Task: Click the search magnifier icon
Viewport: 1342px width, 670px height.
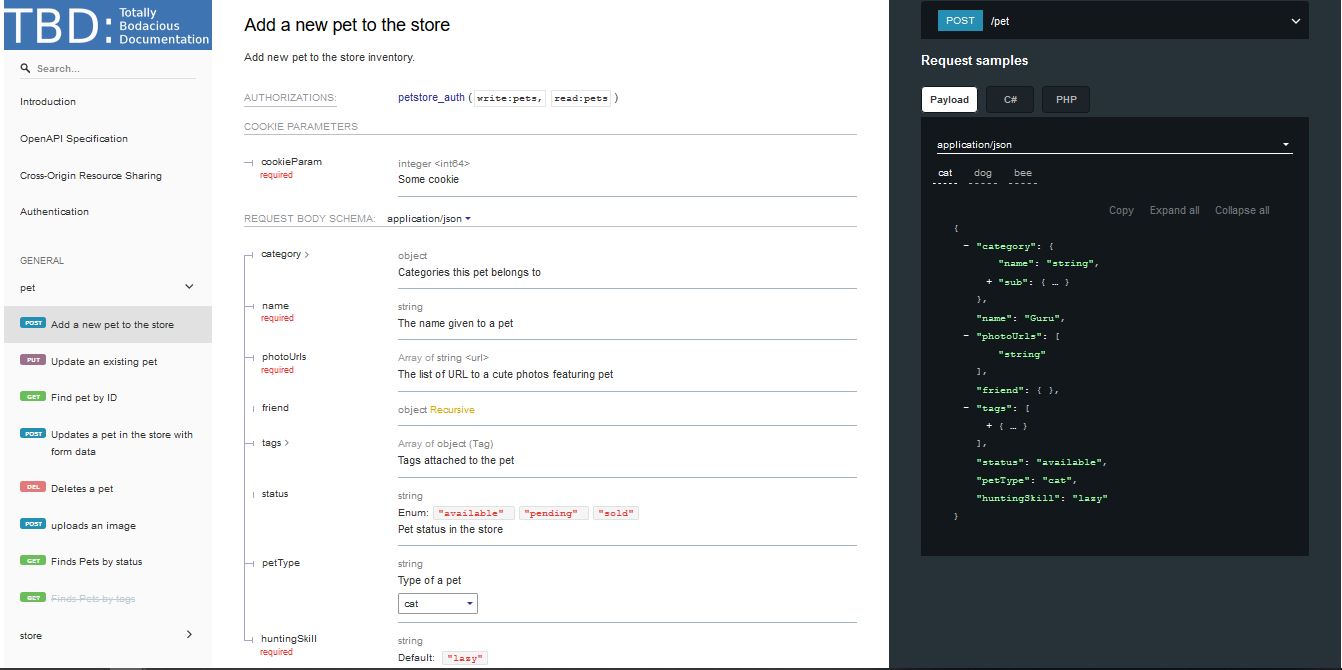Action: point(26,69)
